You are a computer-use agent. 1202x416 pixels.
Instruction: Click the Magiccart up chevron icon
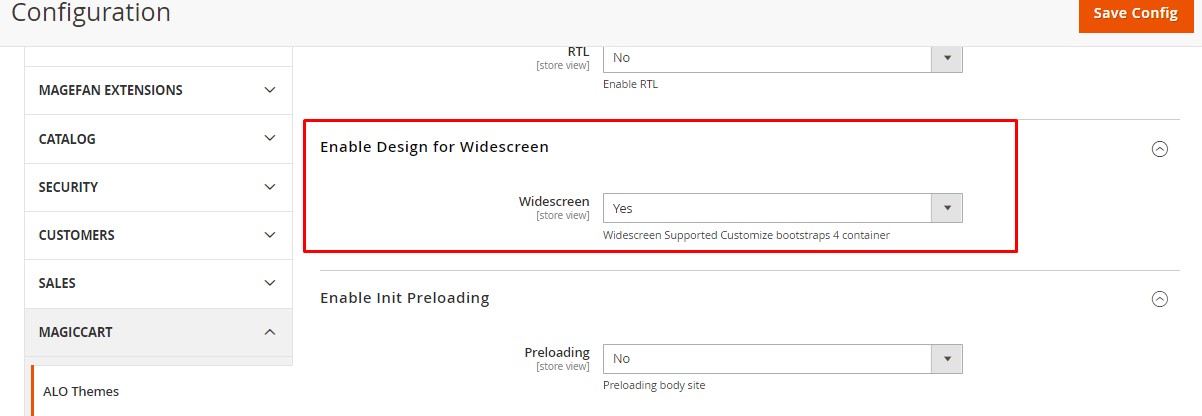click(x=269, y=331)
